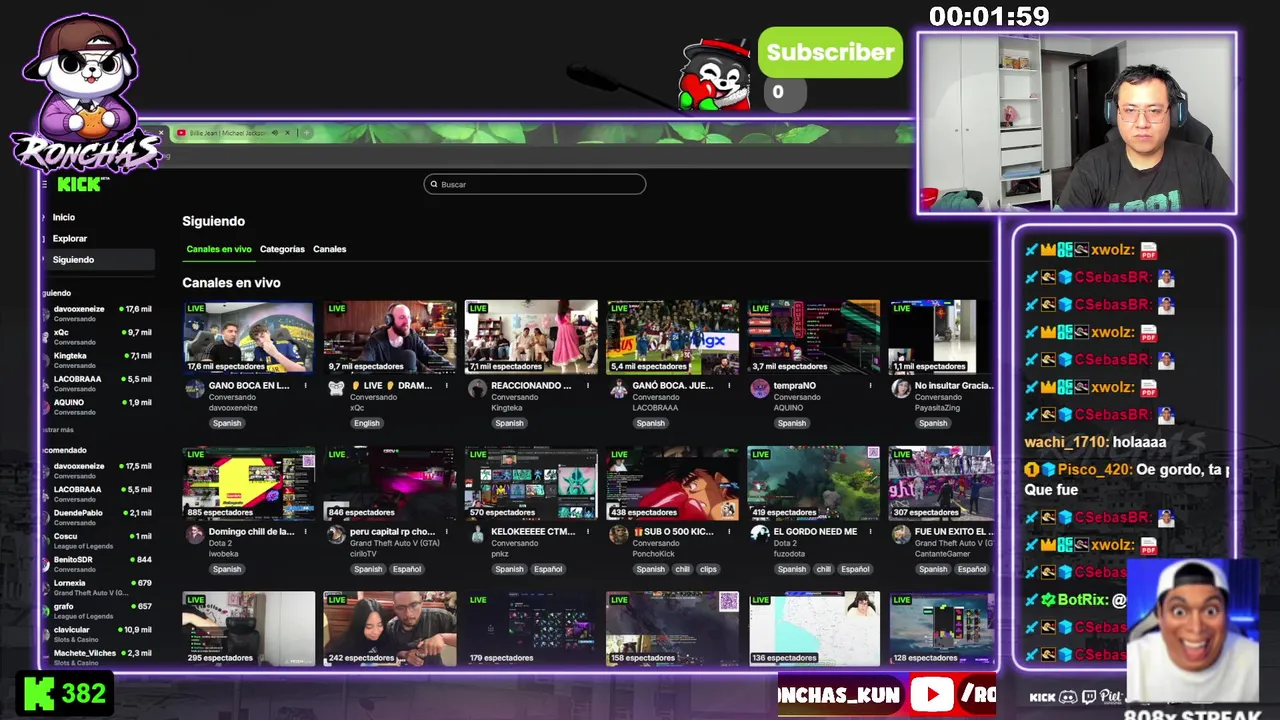Viewport: 1280px width, 720px height.
Task: Open three-dot menu on peru capital rp card
Action: pos(447,531)
